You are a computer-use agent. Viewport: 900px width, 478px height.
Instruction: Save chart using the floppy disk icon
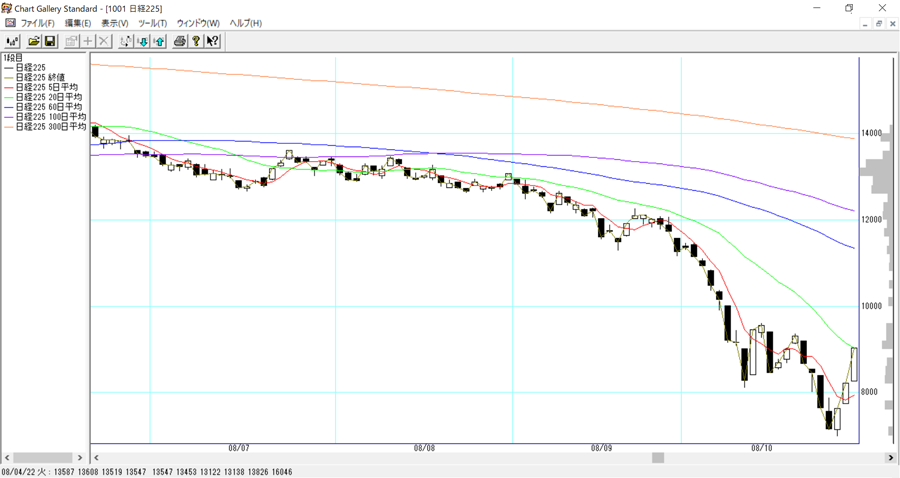tap(50, 41)
